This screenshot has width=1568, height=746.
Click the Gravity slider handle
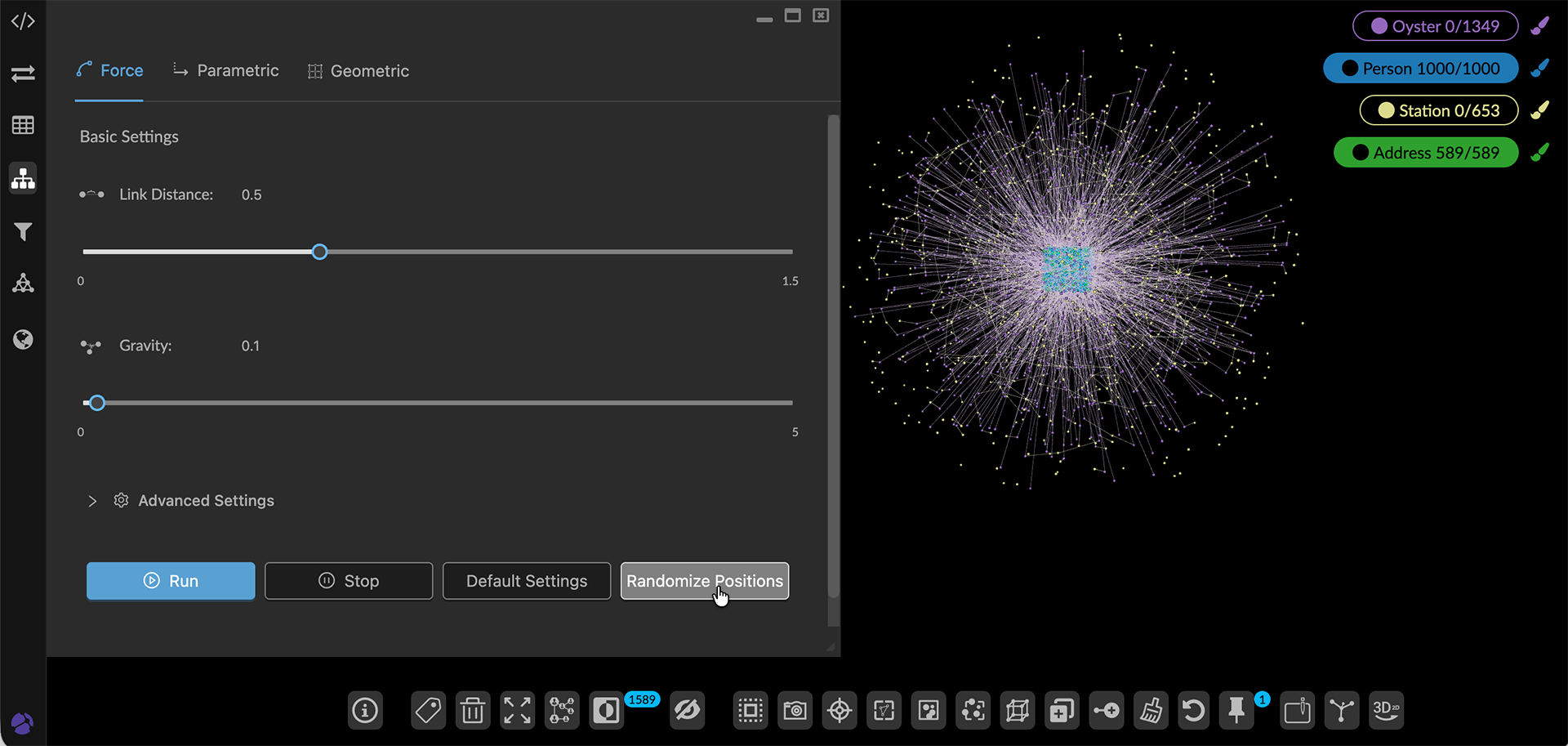pos(97,403)
